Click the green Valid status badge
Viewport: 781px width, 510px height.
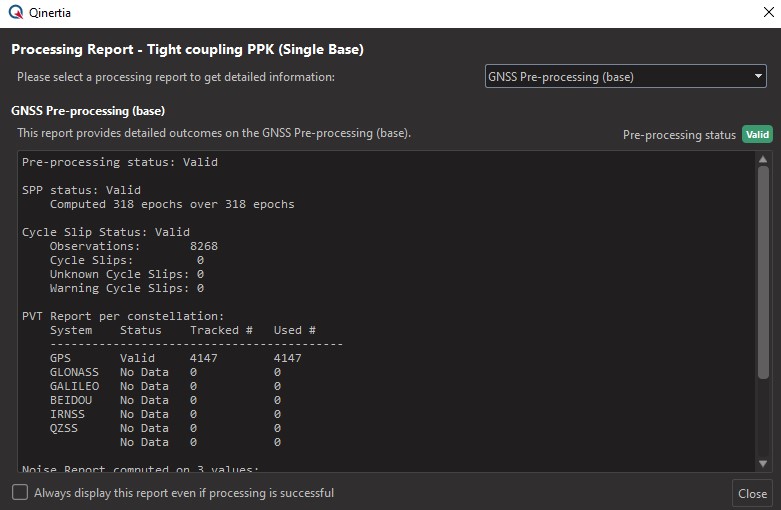click(x=757, y=134)
